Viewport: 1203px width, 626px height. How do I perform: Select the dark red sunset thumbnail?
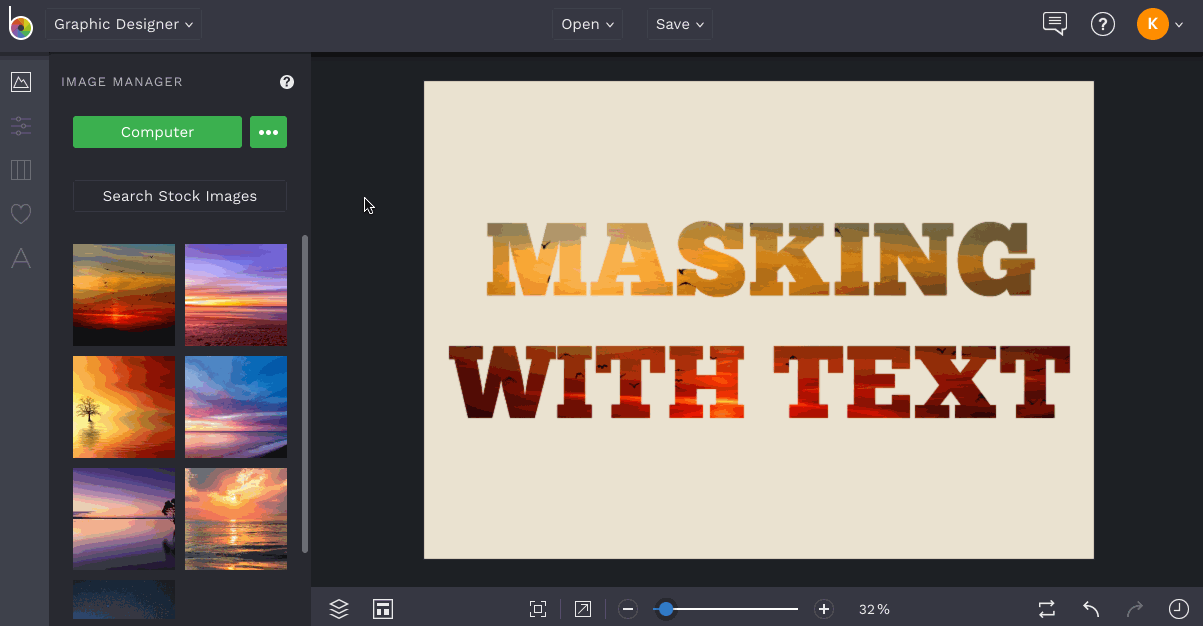click(x=124, y=295)
